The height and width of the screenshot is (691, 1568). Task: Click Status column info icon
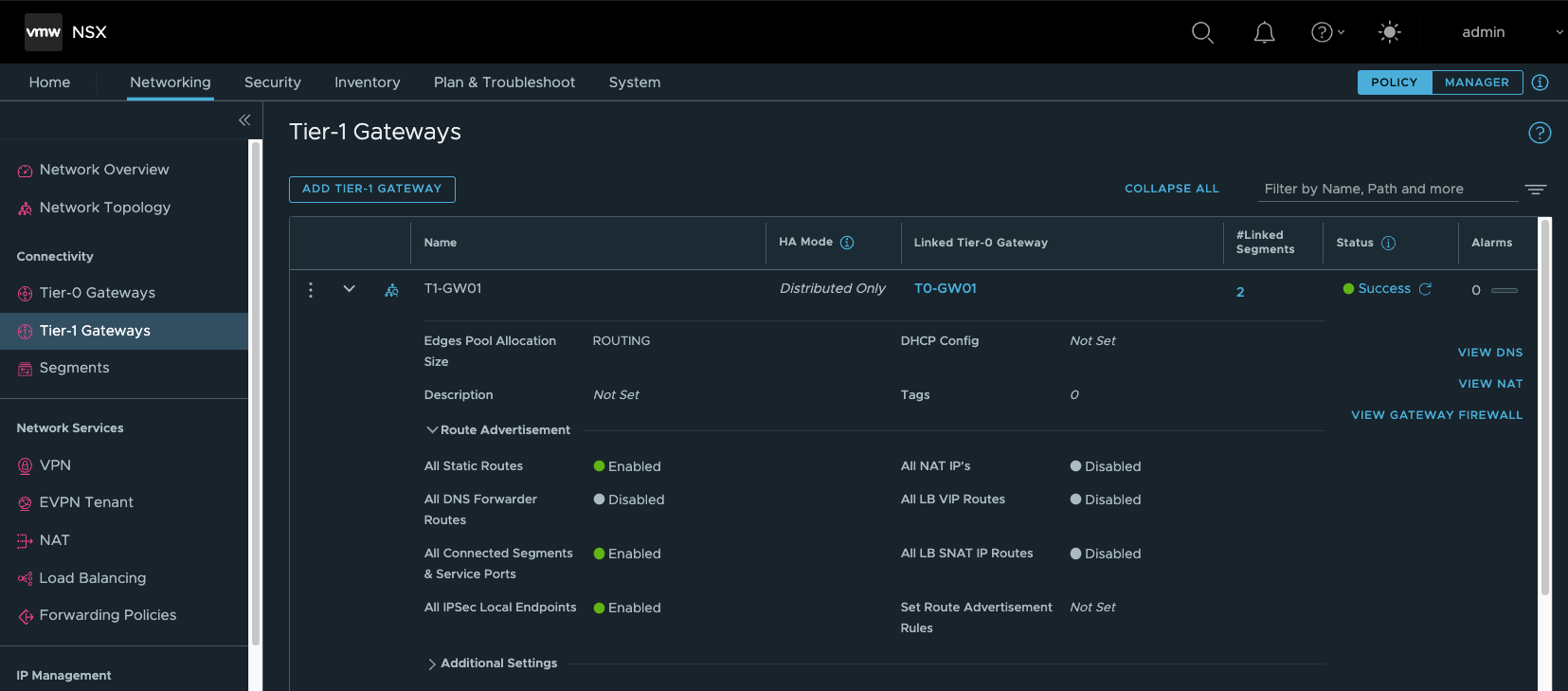(x=1388, y=244)
